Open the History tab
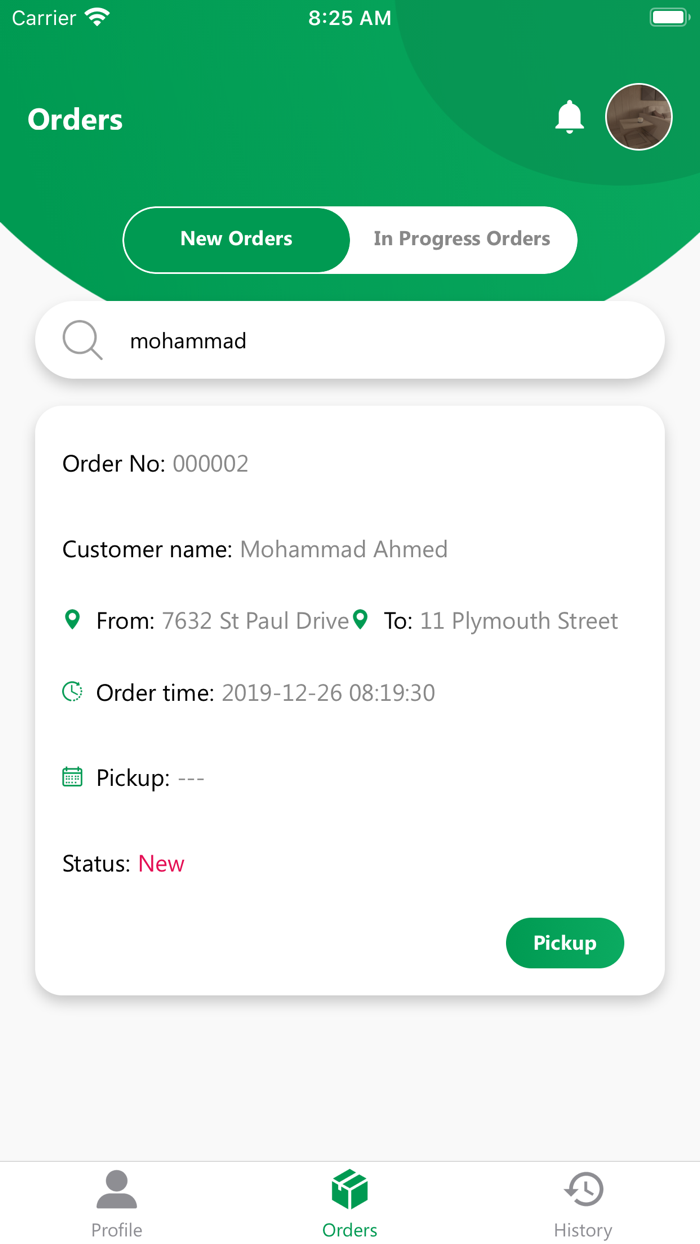This screenshot has width=700, height=1244. pyautogui.click(x=583, y=1203)
